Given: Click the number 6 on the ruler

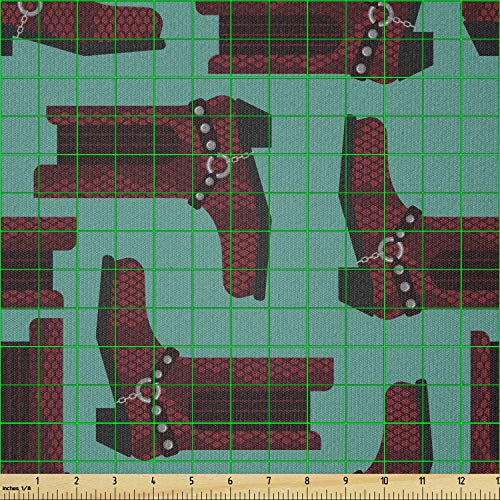Looking at the screenshot, I should tap(230, 481).
